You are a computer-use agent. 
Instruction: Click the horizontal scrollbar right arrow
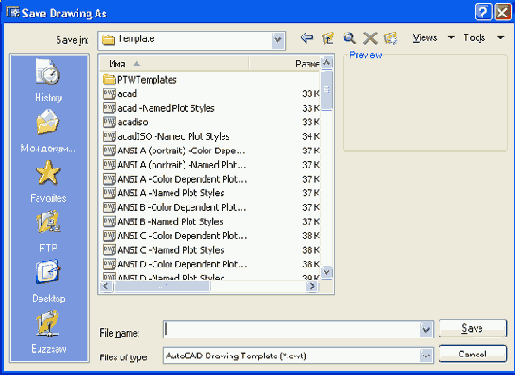(312, 286)
